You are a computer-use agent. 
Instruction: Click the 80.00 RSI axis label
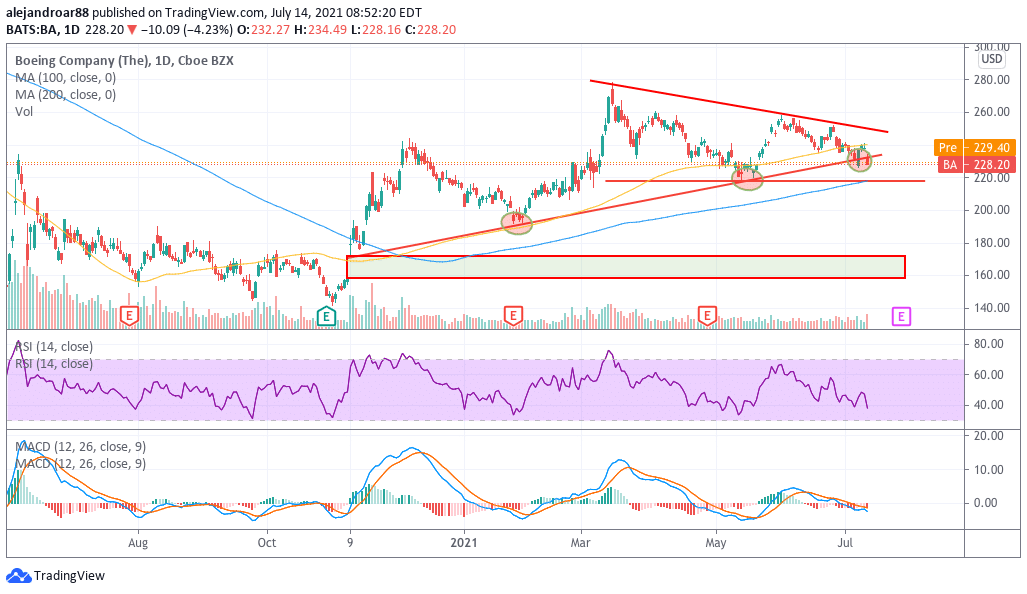988,344
